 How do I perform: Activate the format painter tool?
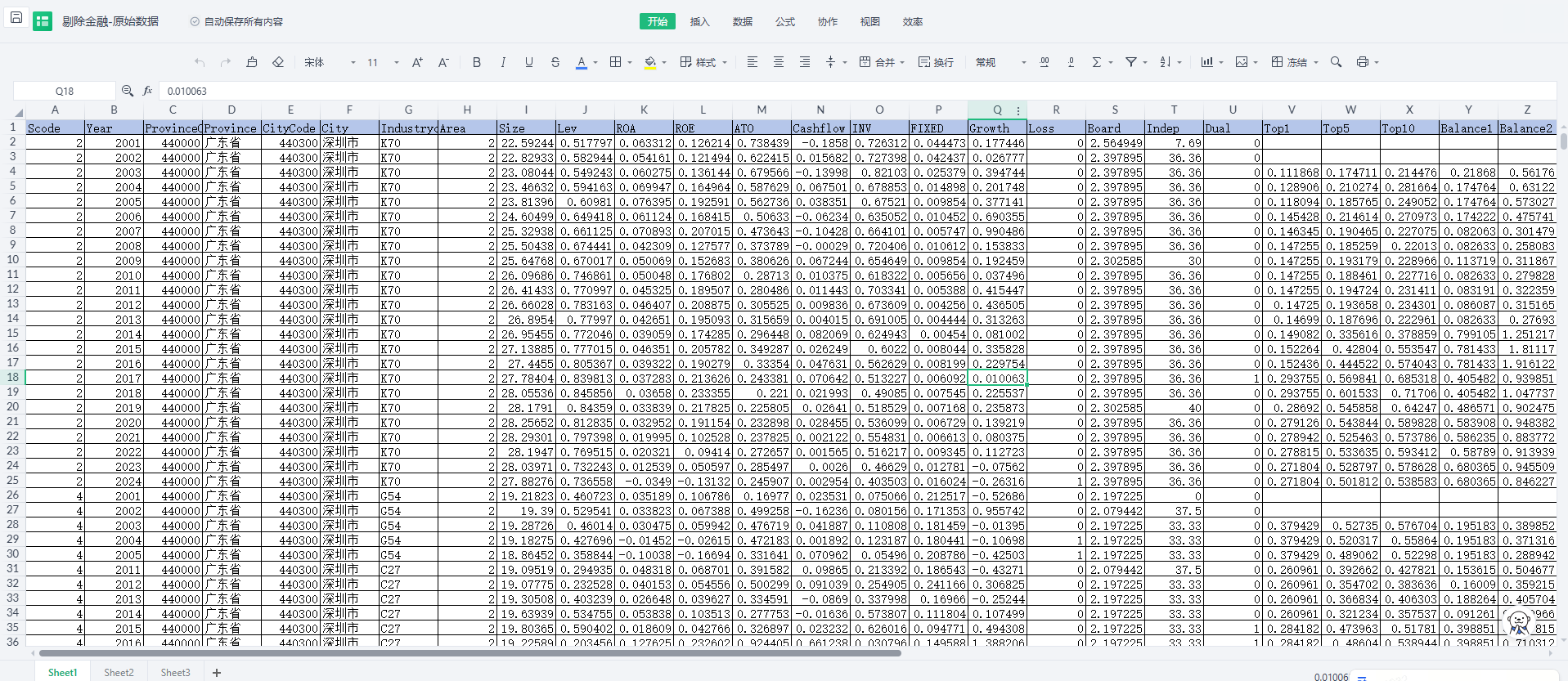(x=252, y=62)
